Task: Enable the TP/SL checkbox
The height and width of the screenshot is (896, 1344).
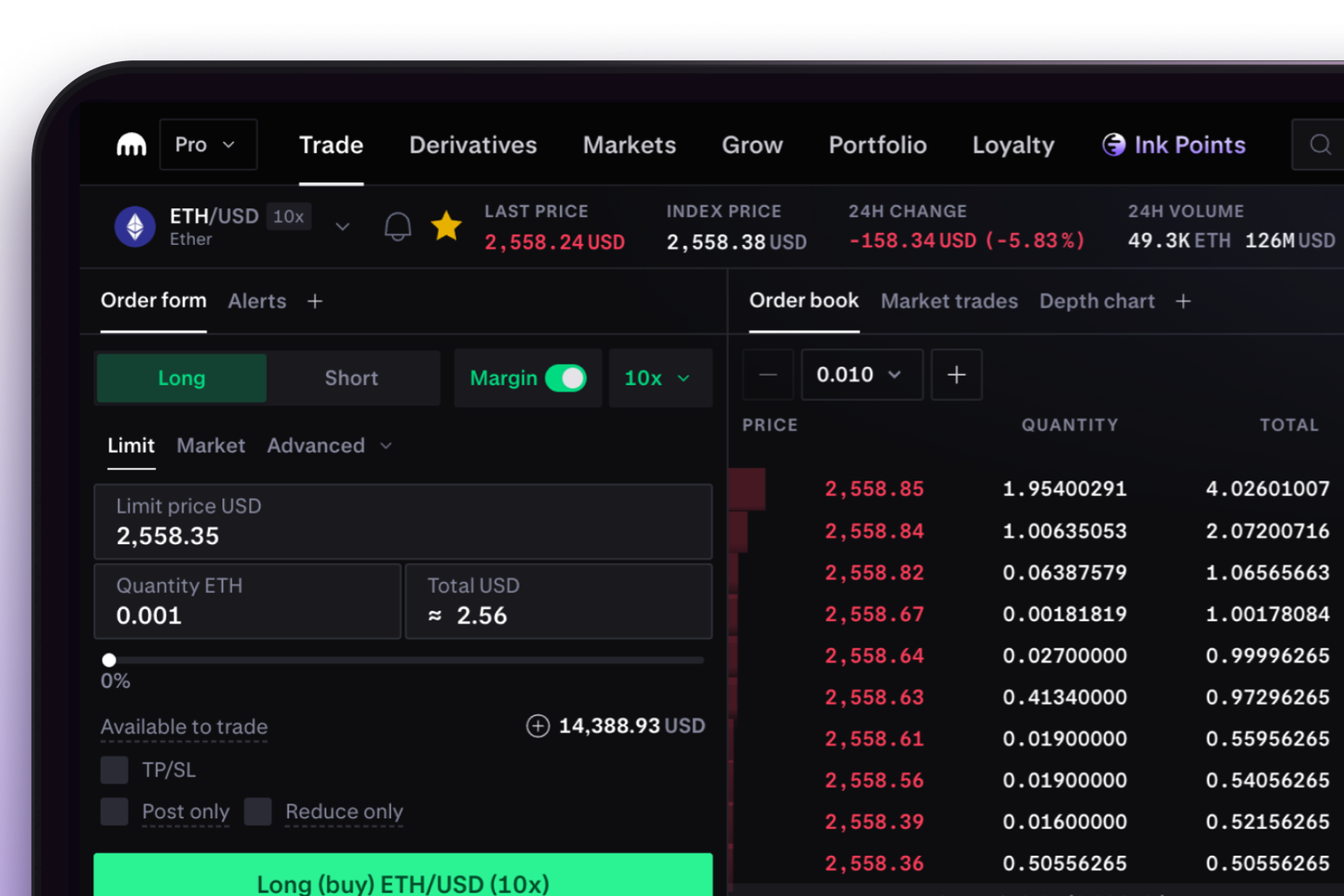Action: (x=115, y=770)
